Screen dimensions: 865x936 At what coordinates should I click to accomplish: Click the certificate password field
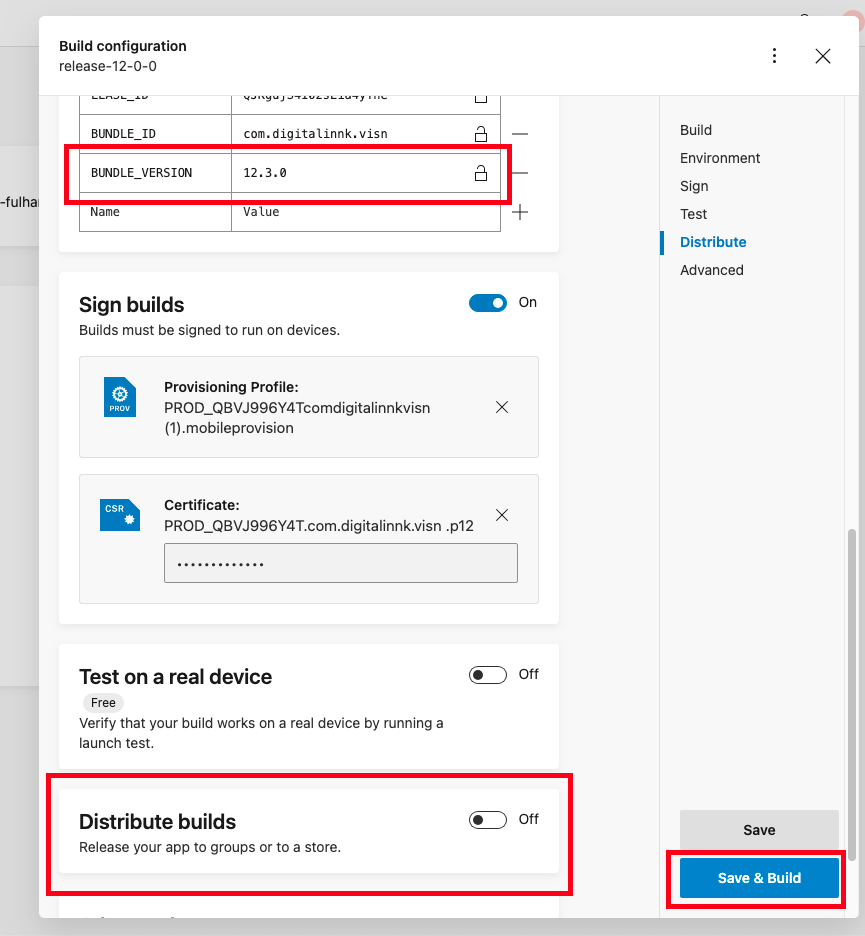(340, 563)
